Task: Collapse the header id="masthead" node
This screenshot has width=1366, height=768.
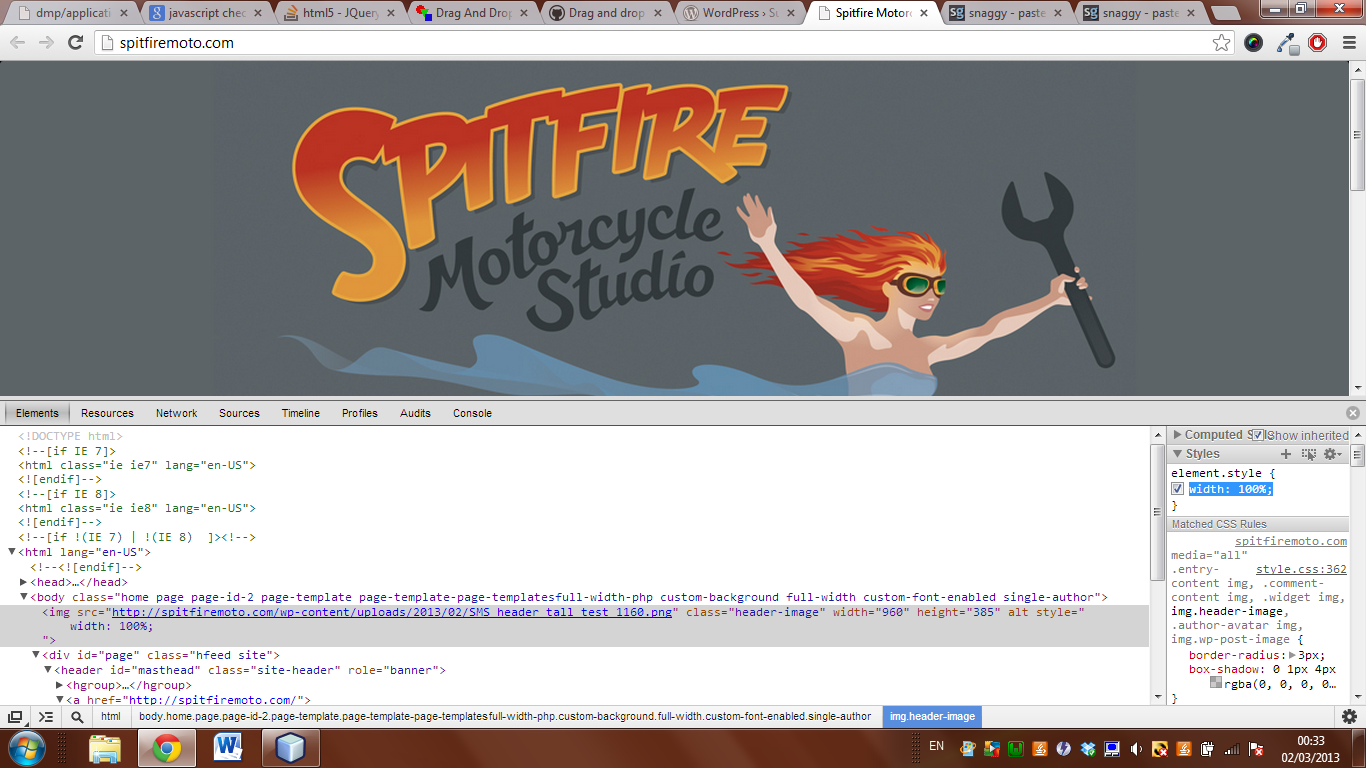Action: point(48,670)
